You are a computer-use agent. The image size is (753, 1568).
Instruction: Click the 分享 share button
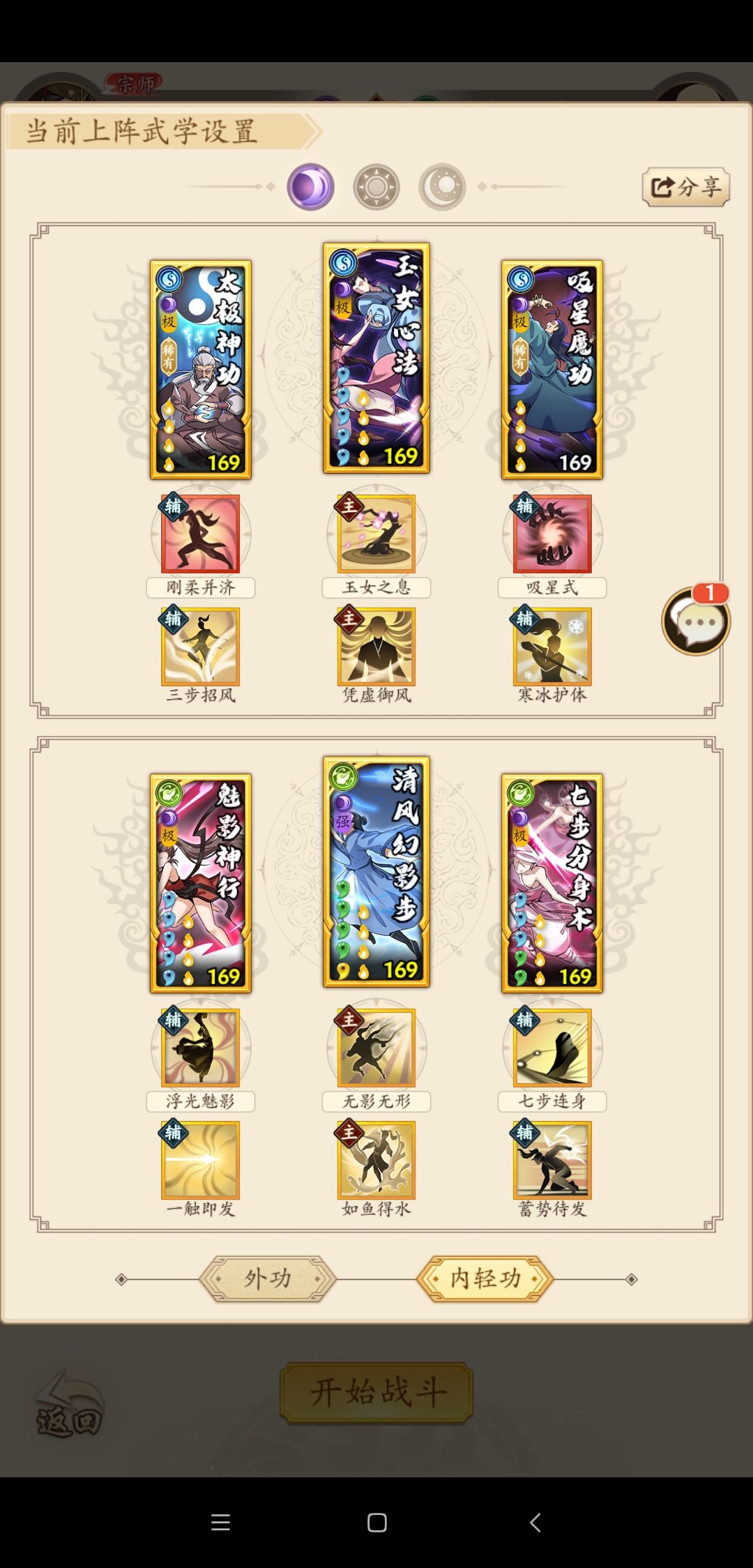[x=686, y=186]
